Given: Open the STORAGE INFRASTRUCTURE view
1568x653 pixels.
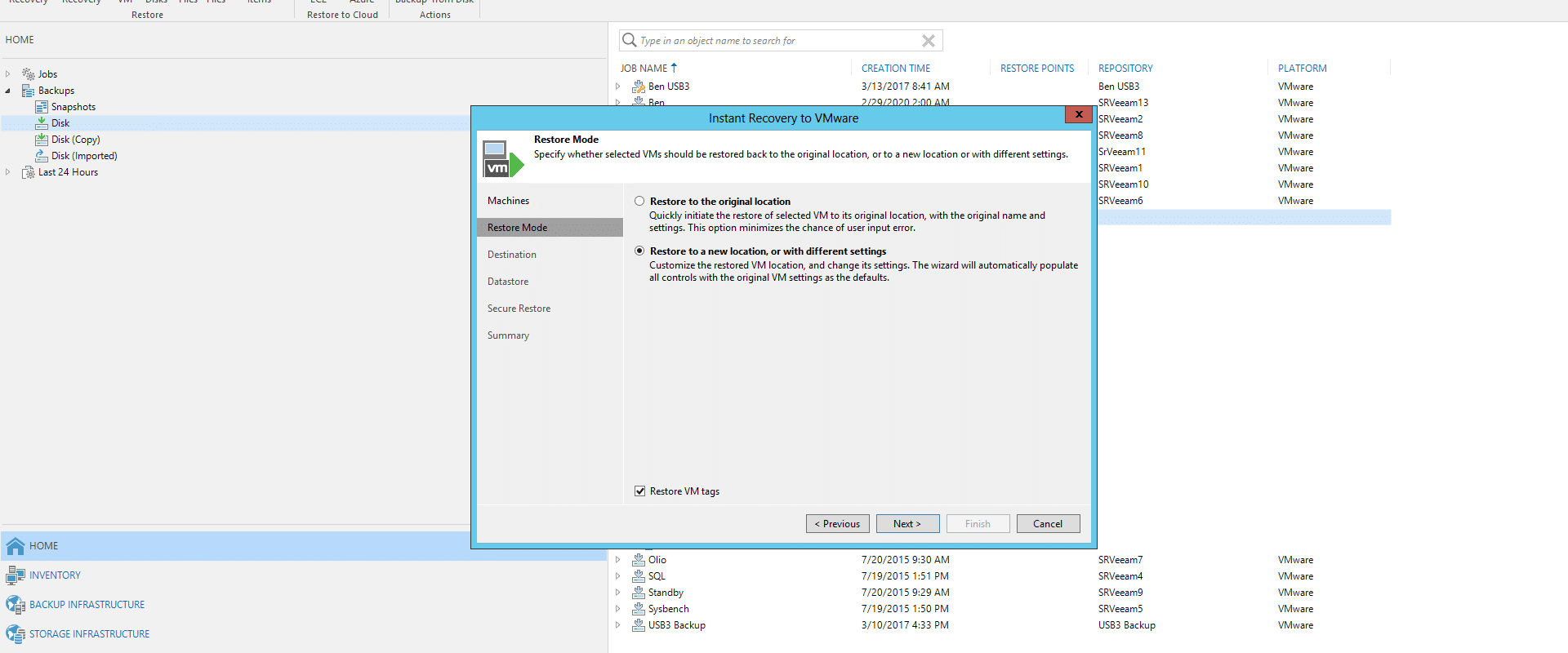Looking at the screenshot, I should [x=89, y=634].
